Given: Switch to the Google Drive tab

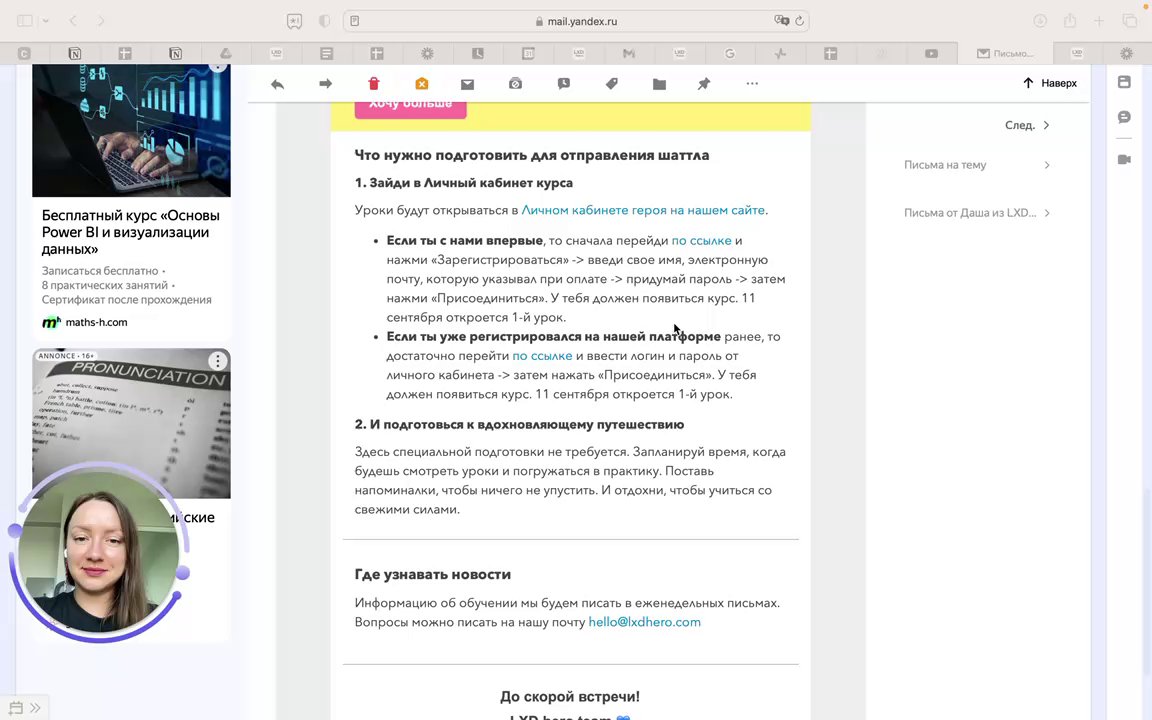Looking at the screenshot, I should pyautogui.click(x=226, y=53).
